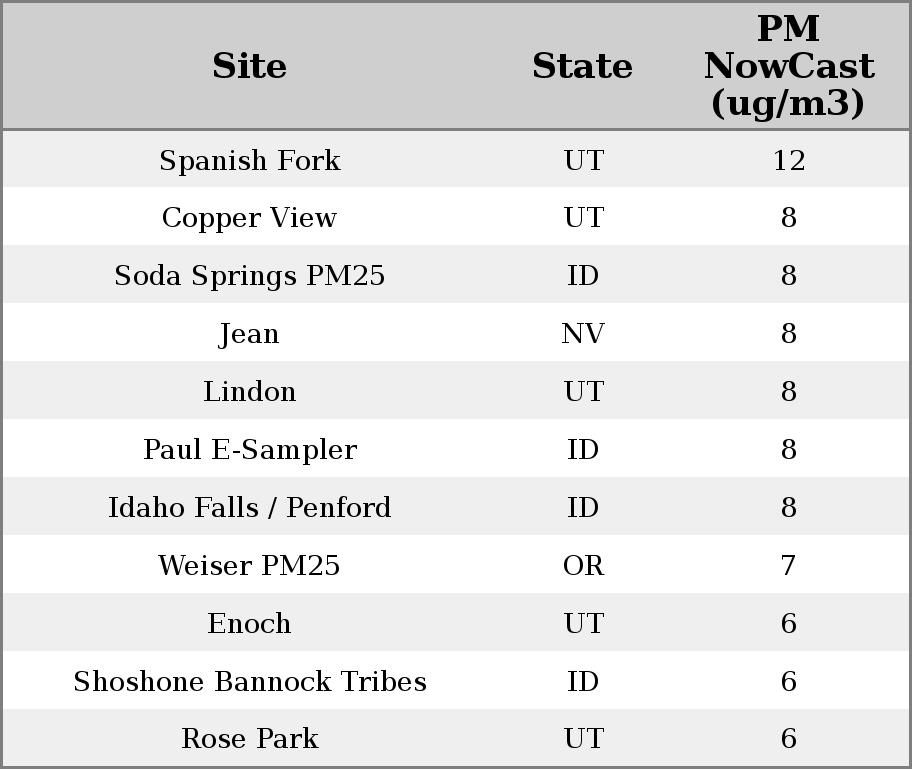
Task: Click the Rose Park site name
Action: [x=250, y=739]
